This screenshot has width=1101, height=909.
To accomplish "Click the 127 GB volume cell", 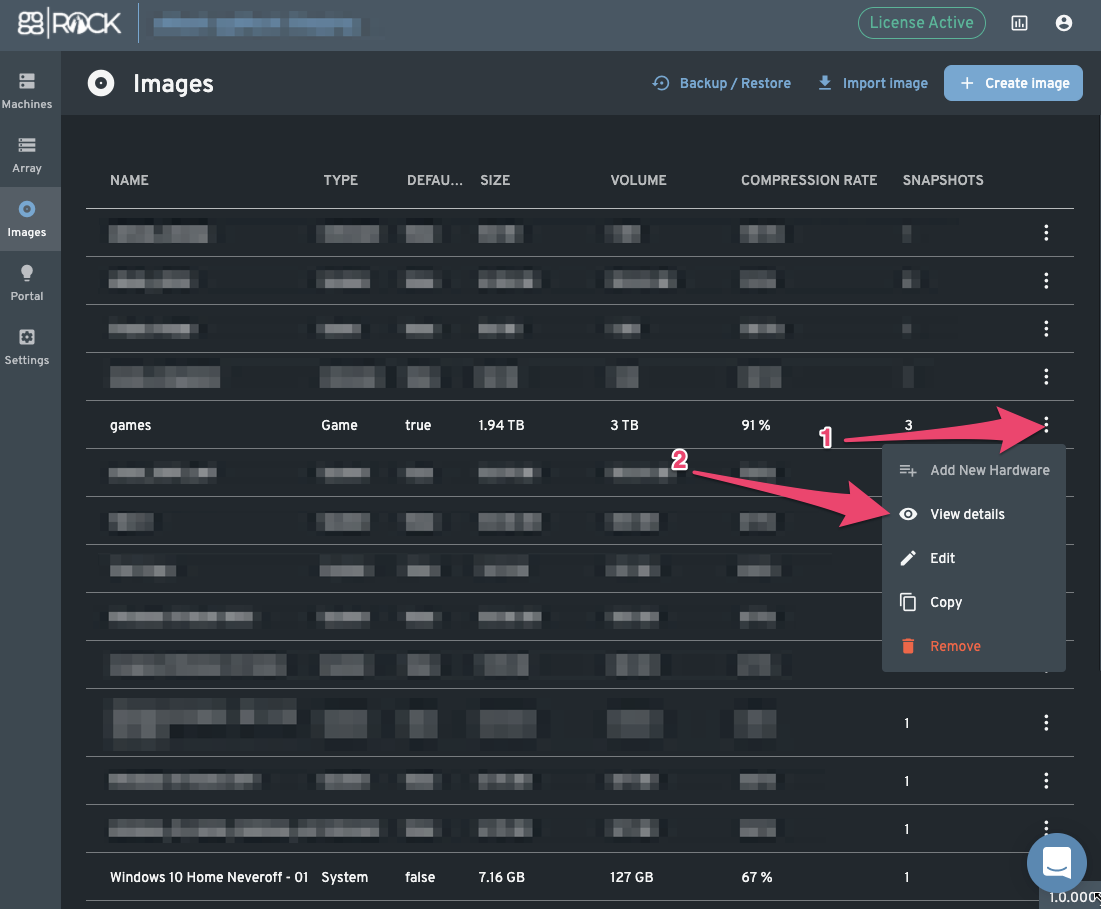I will click(631, 877).
